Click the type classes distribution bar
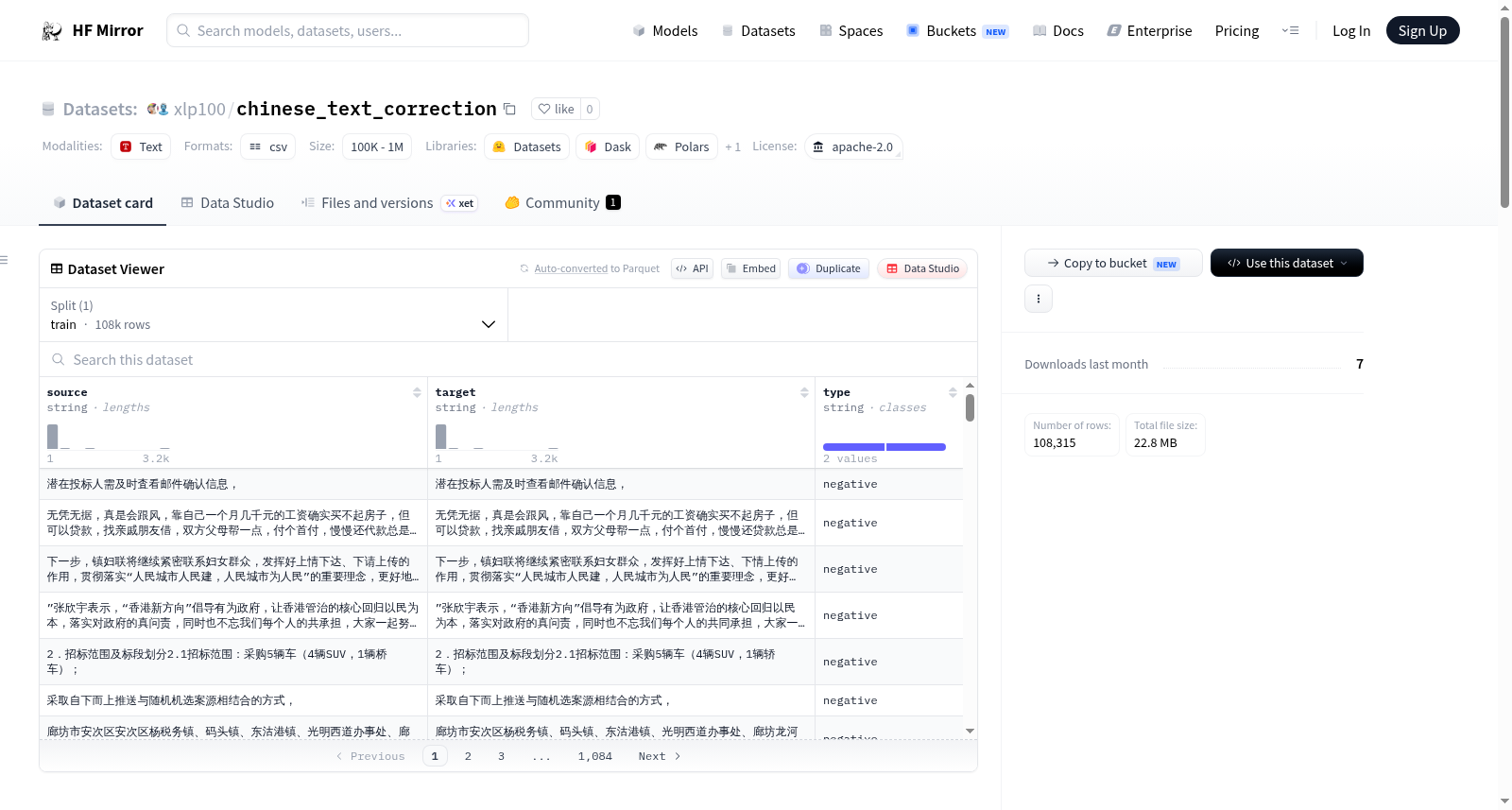This screenshot has width=1512, height=810. click(885, 446)
